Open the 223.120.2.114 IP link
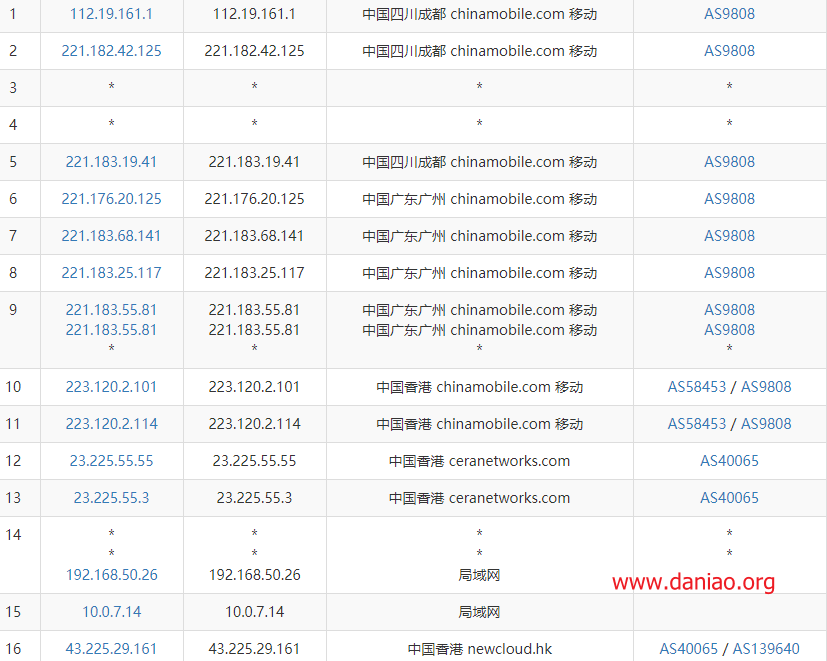Viewport: 827px width, 661px height. (x=111, y=424)
